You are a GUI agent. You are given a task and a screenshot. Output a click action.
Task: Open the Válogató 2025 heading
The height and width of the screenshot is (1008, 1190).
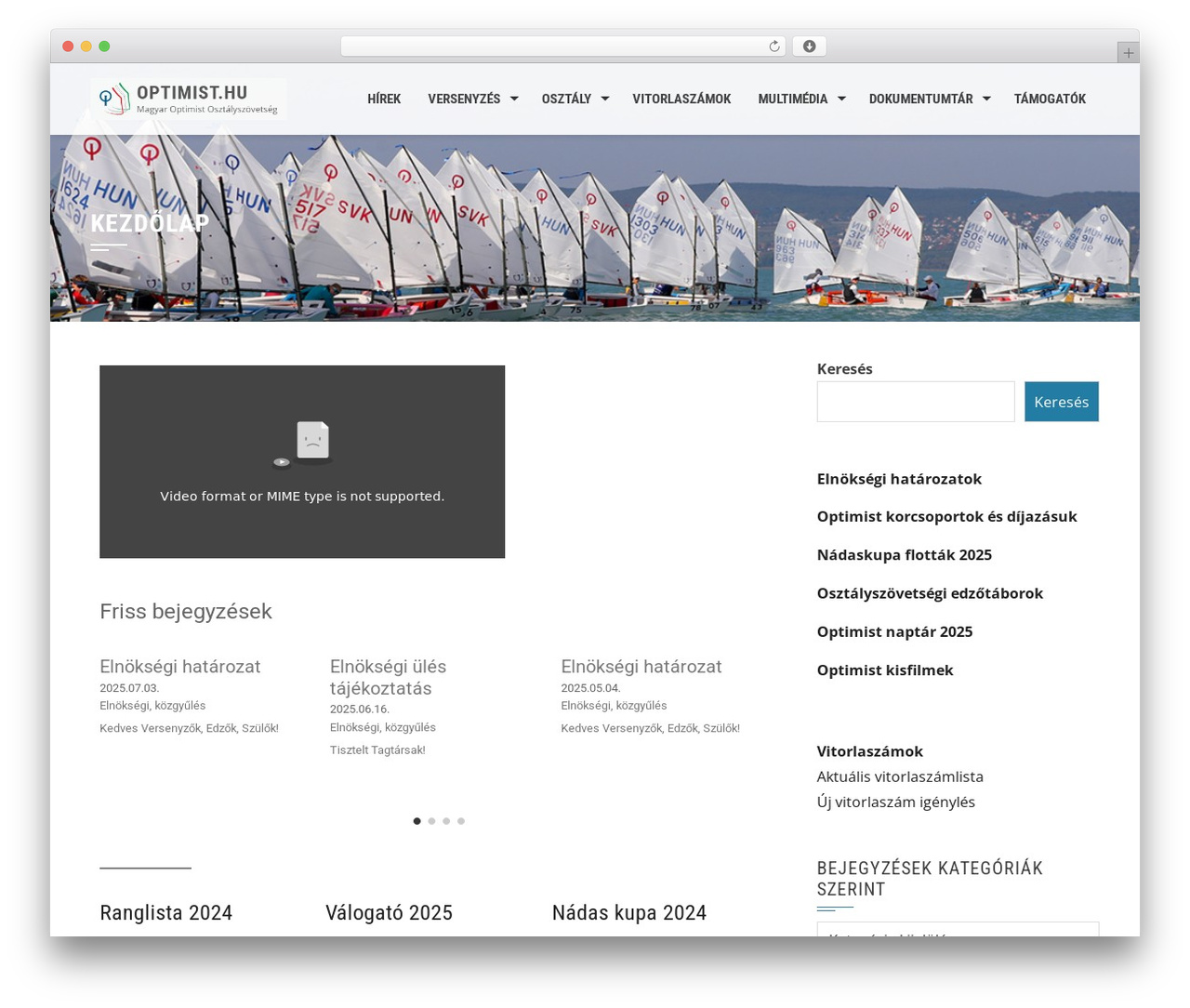pos(389,913)
